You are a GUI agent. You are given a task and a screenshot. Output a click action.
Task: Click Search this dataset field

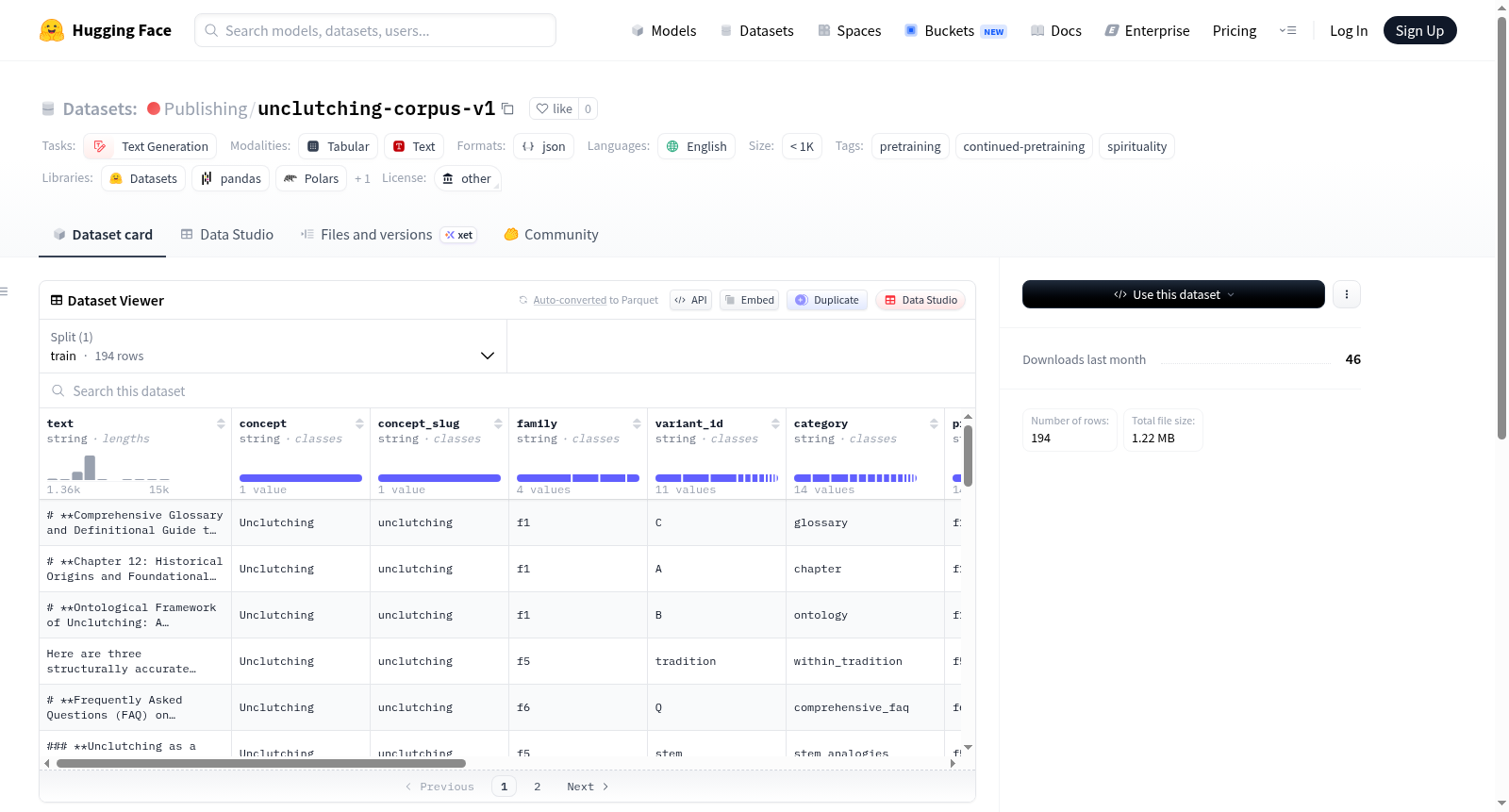click(x=507, y=390)
